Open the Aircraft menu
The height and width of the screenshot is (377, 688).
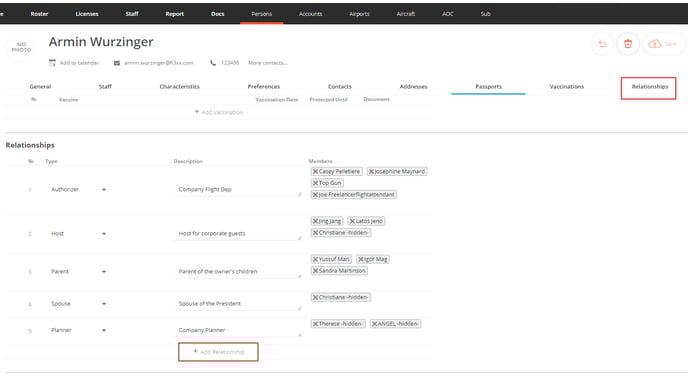[x=406, y=14]
